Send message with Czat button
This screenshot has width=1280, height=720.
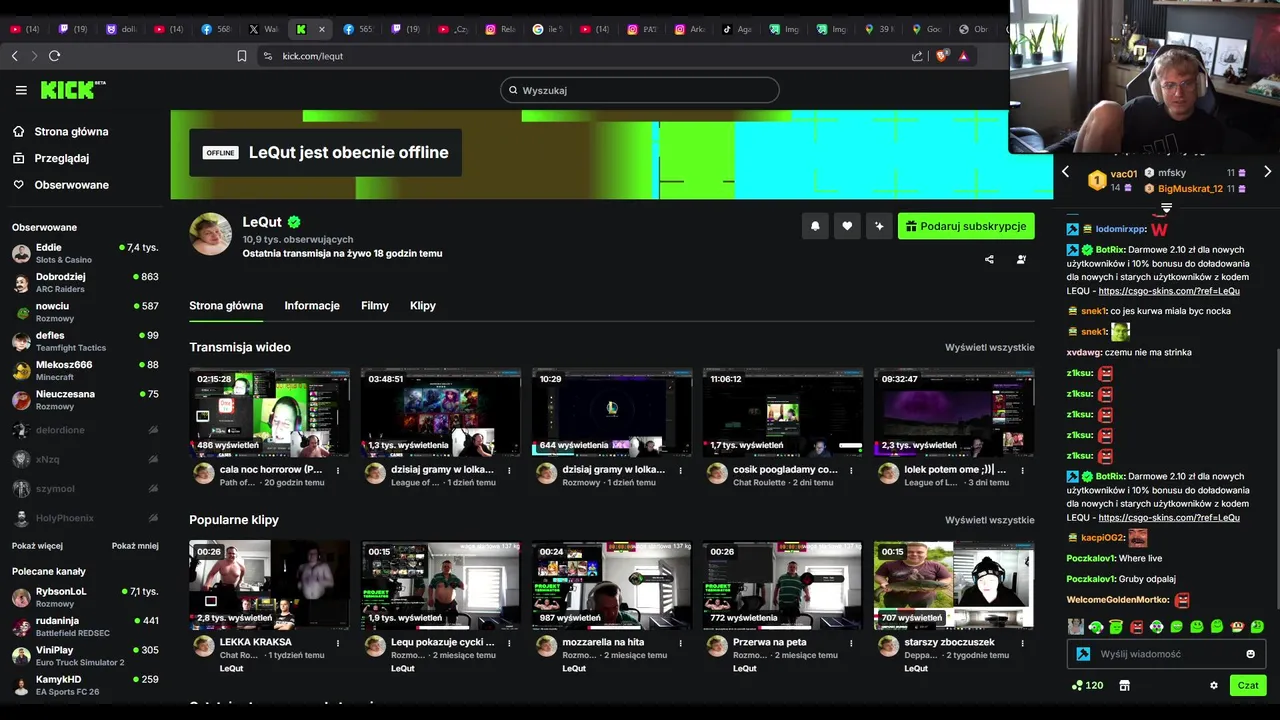click(x=1248, y=685)
